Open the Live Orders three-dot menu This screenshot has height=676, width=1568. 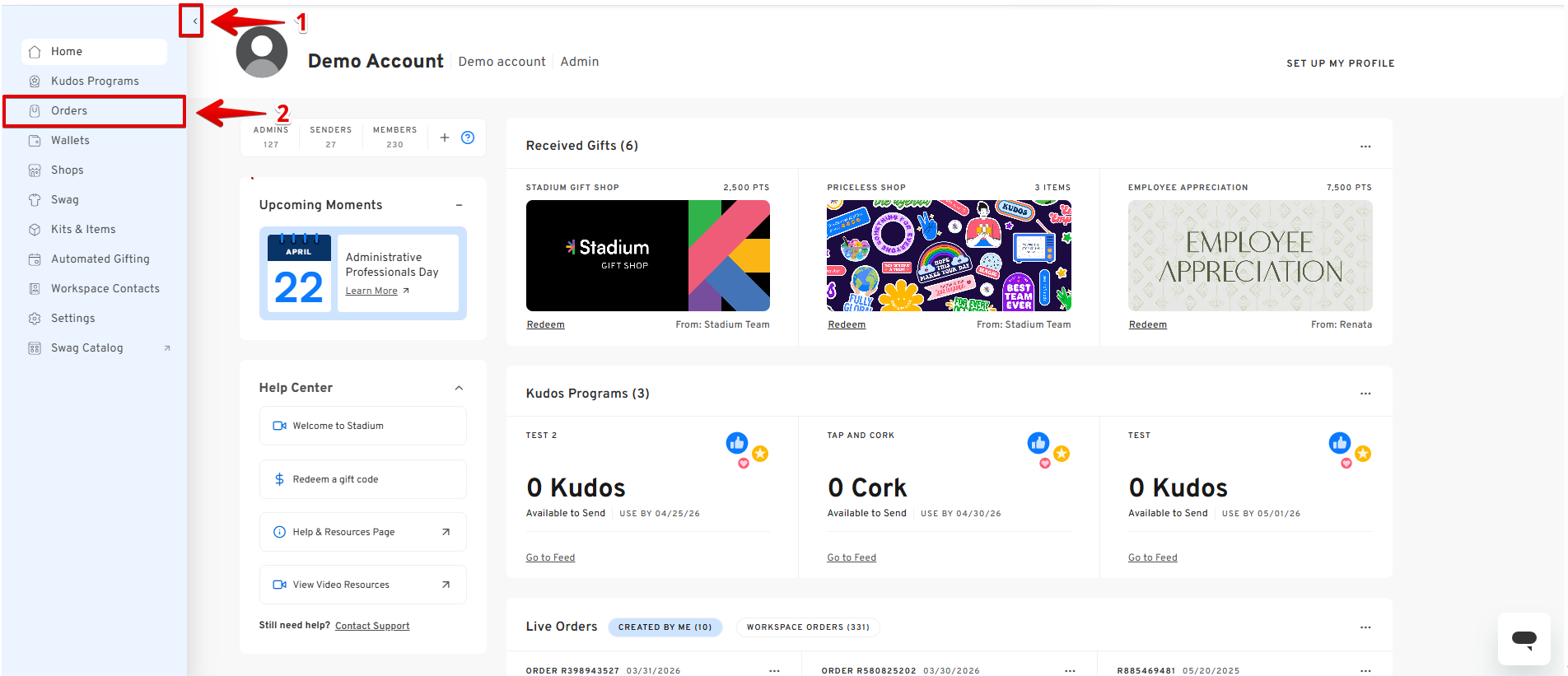(x=1365, y=627)
